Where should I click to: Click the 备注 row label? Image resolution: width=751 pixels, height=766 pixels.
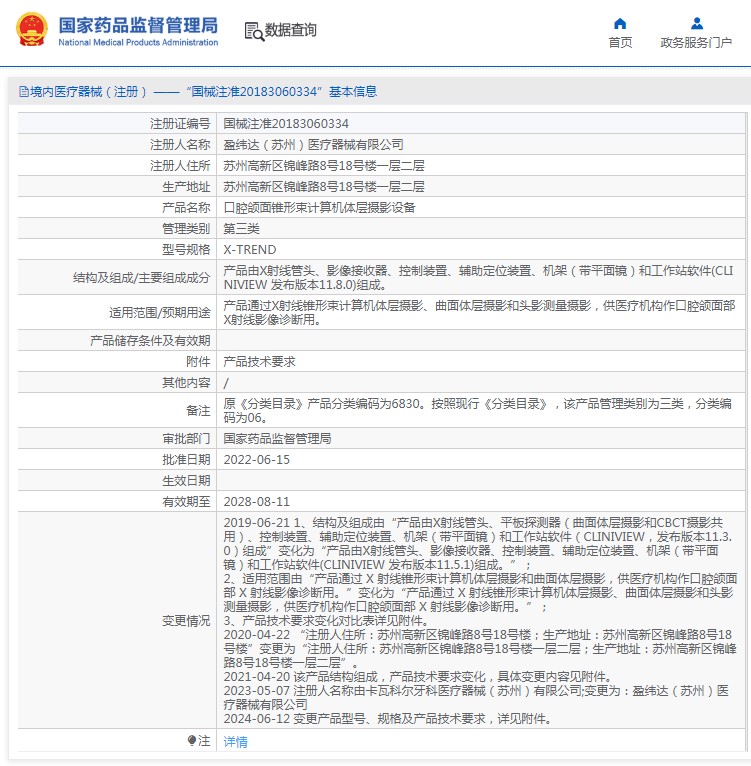point(198,410)
